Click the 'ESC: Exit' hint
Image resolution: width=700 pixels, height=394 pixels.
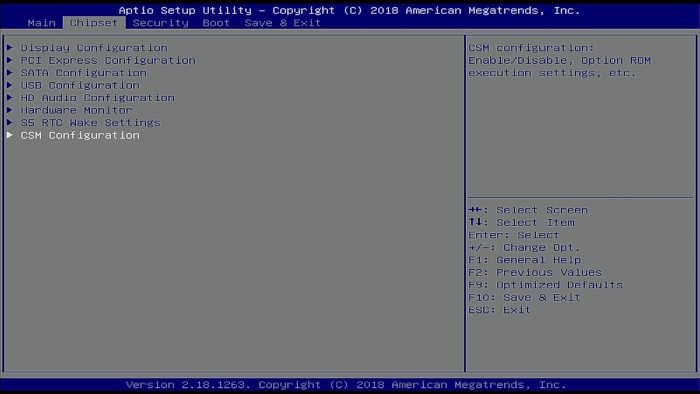point(500,310)
